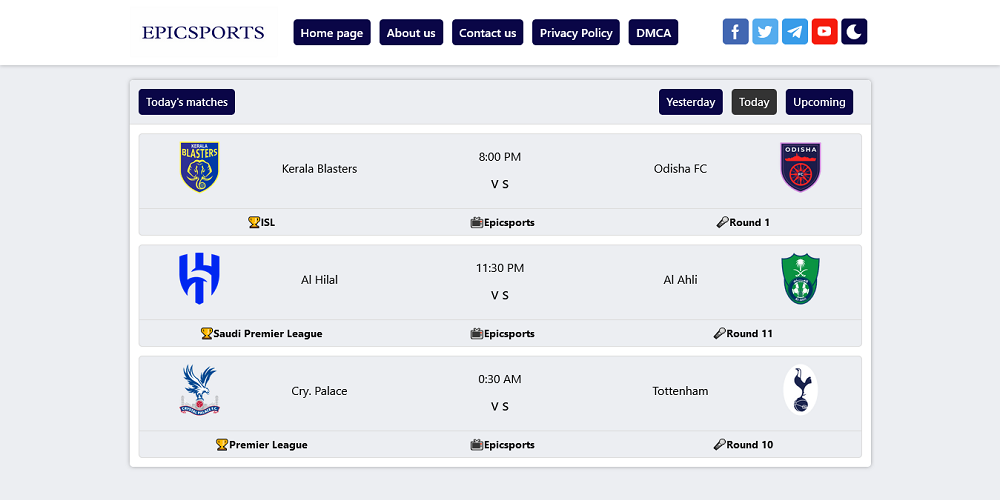Screen dimensions: 1000x500
Task: Click the EPICSPORTS site logo
Action: tap(203, 33)
